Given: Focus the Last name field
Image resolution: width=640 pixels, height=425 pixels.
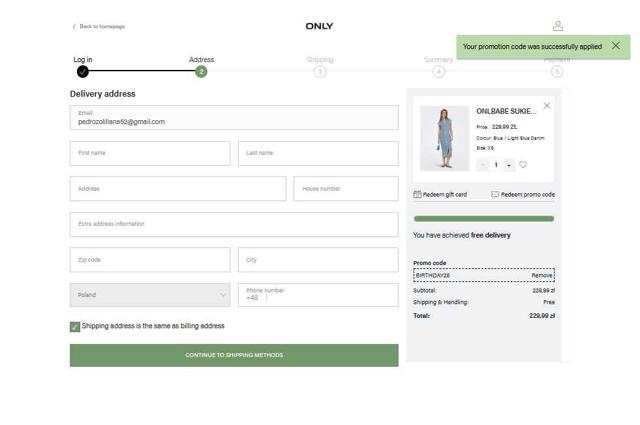Looking at the screenshot, I should pos(318,153).
